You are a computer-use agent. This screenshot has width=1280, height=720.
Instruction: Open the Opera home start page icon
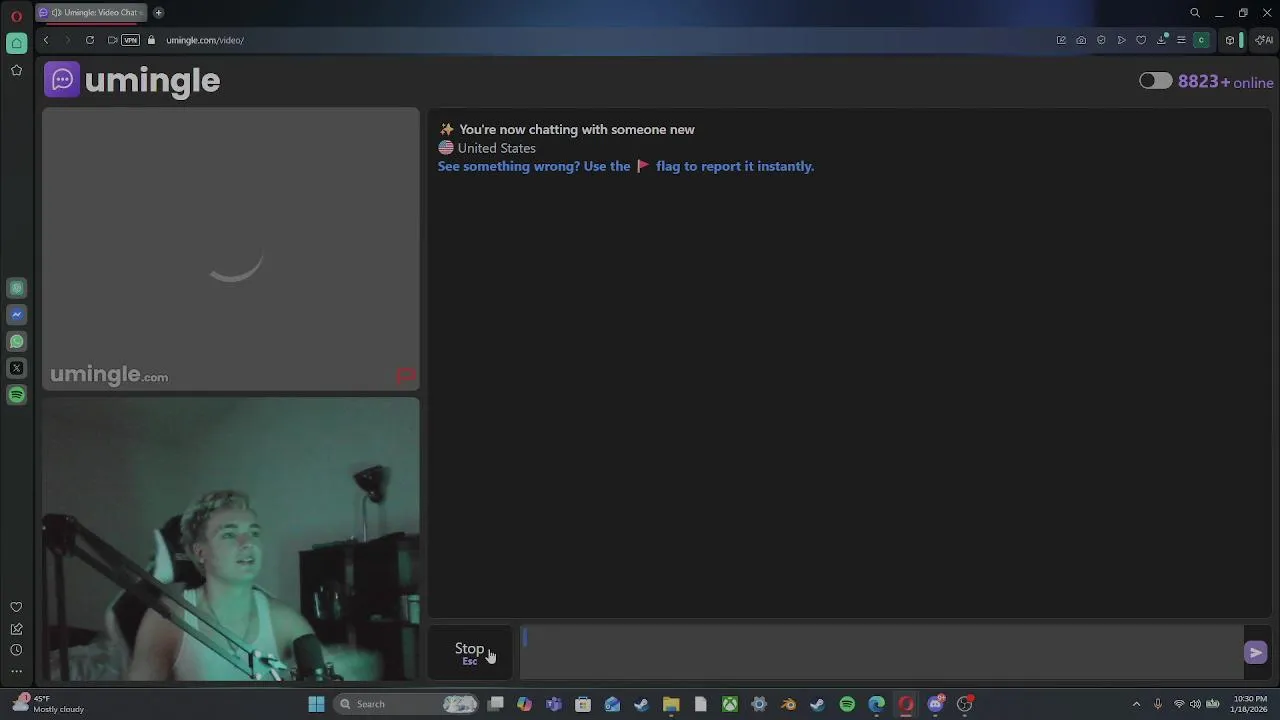(x=16, y=43)
